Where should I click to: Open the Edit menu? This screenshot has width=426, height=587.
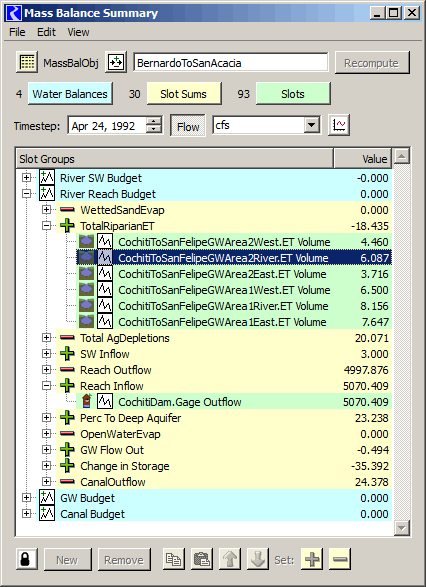46,32
